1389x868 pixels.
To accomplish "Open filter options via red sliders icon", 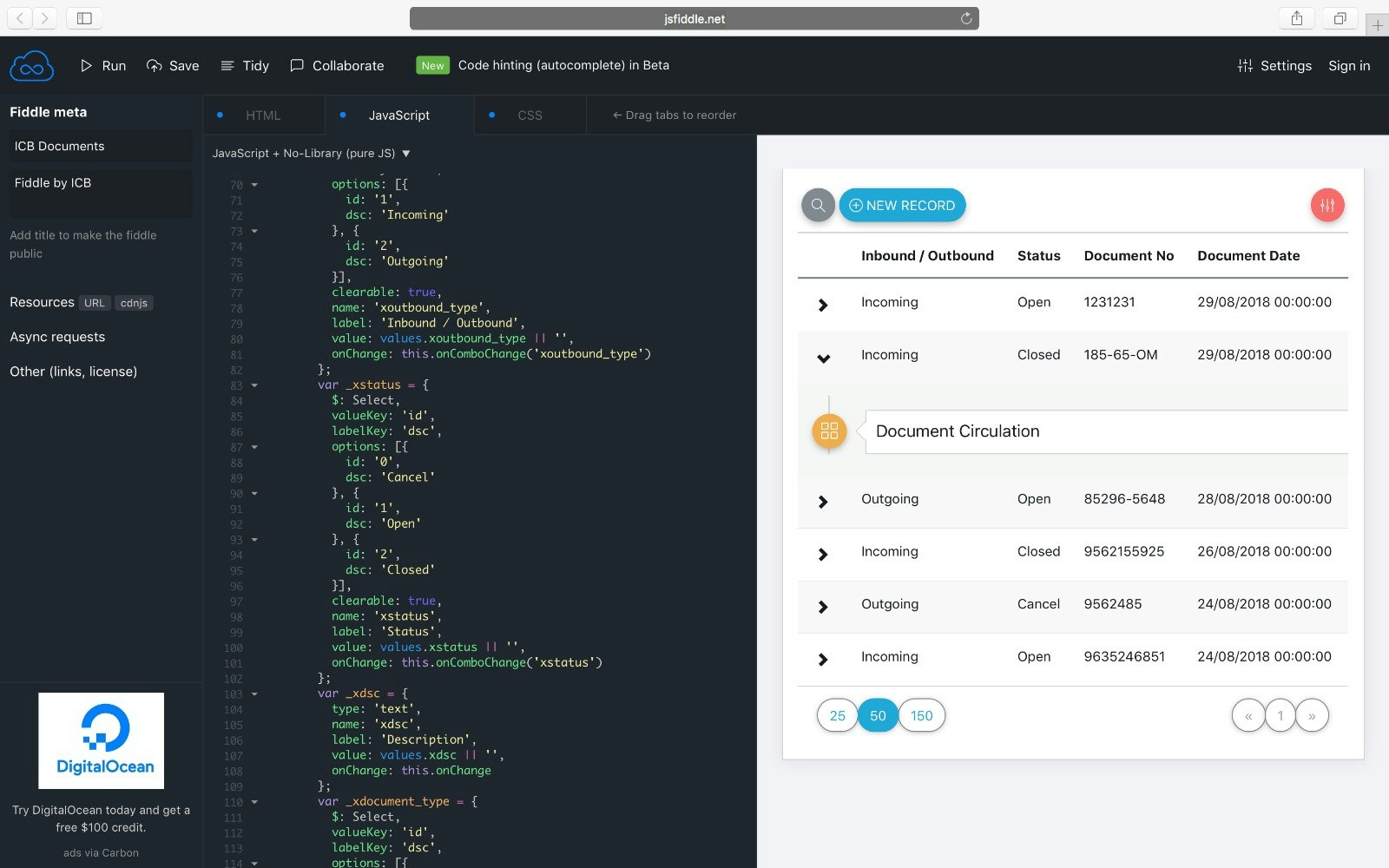I will pyautogui.click(x=1326, y=205).
